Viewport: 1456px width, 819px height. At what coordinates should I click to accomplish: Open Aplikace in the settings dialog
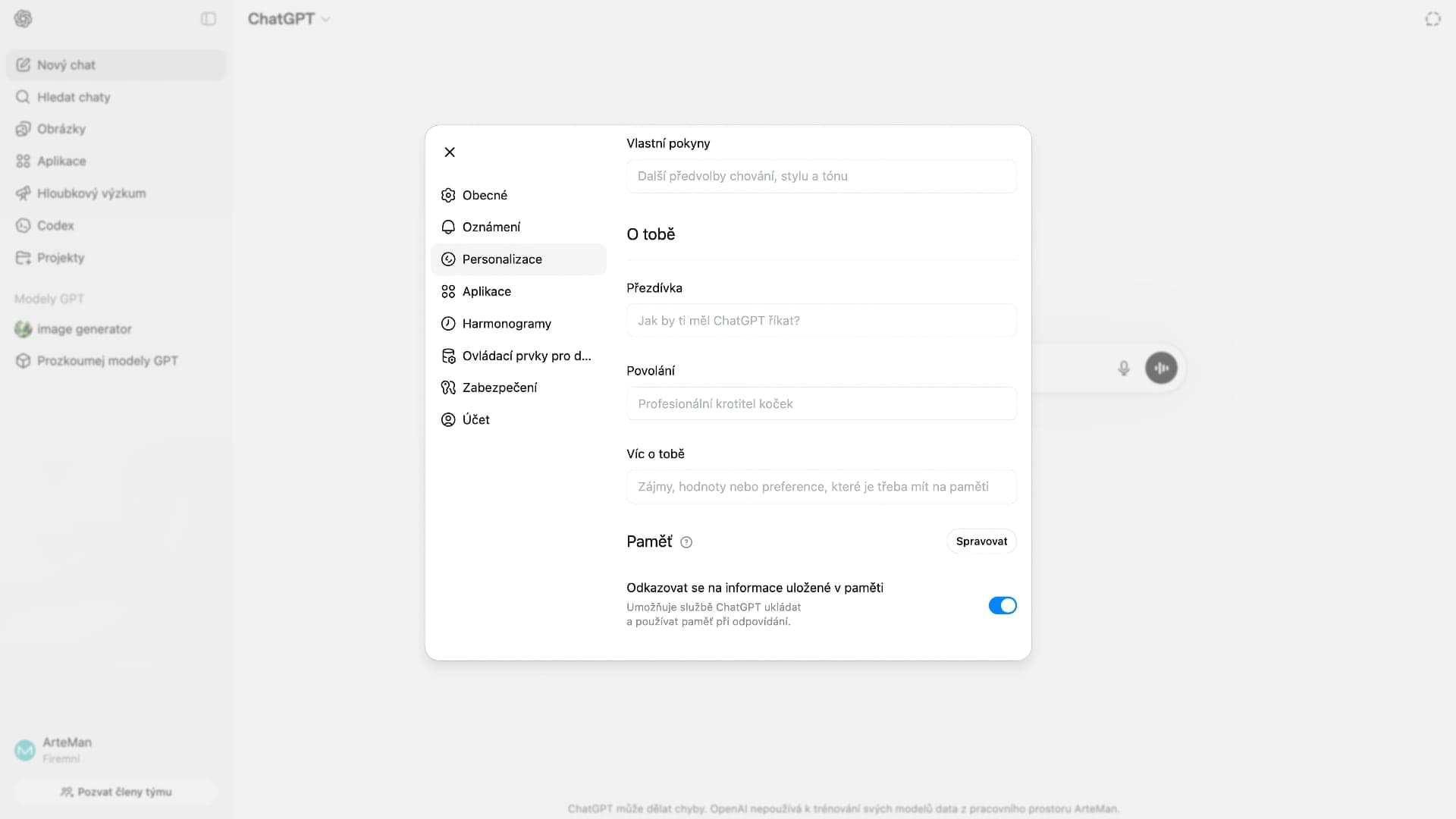point(486,291)
